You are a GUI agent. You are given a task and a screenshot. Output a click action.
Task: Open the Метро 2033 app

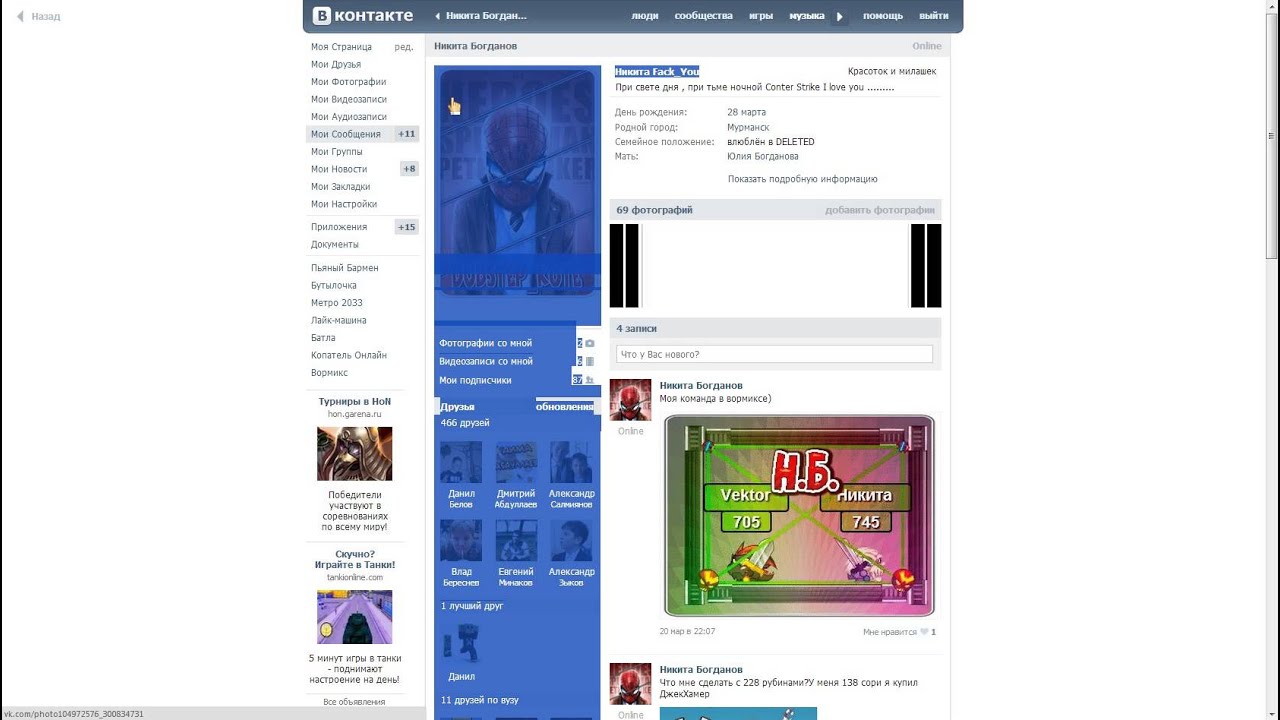pos(337,303)
